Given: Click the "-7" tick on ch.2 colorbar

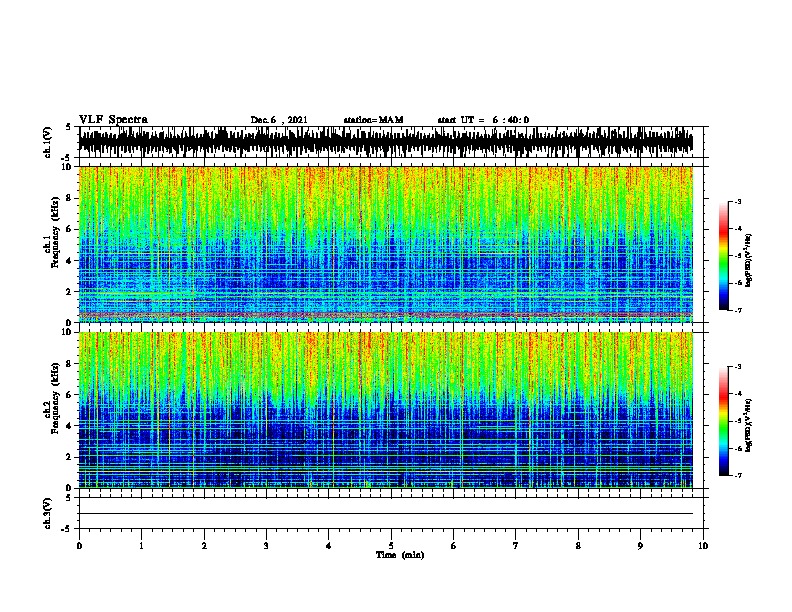Looking at the screenshot, I should pyautogui.click(x=738, y=475).
